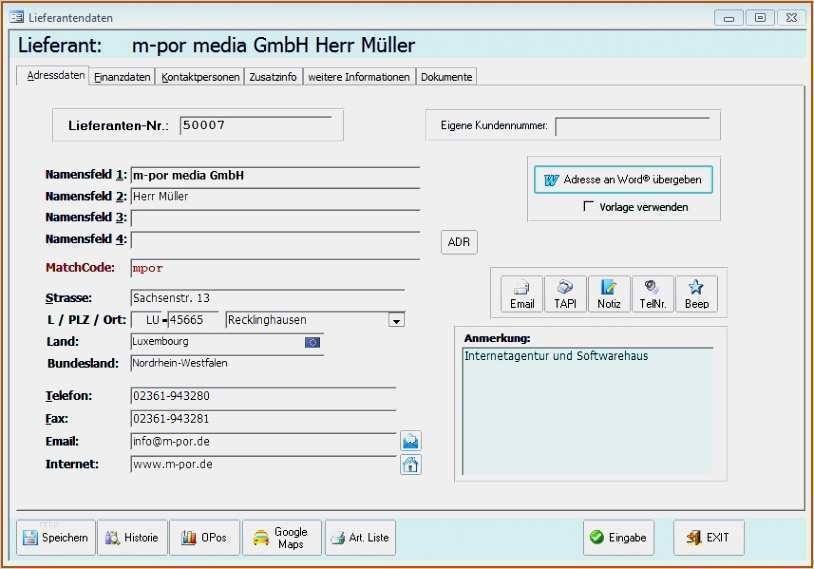Open the Art. Liste article list
This screenshot has width=814, height=569.
pyautogui.click(x=360, y=537)
